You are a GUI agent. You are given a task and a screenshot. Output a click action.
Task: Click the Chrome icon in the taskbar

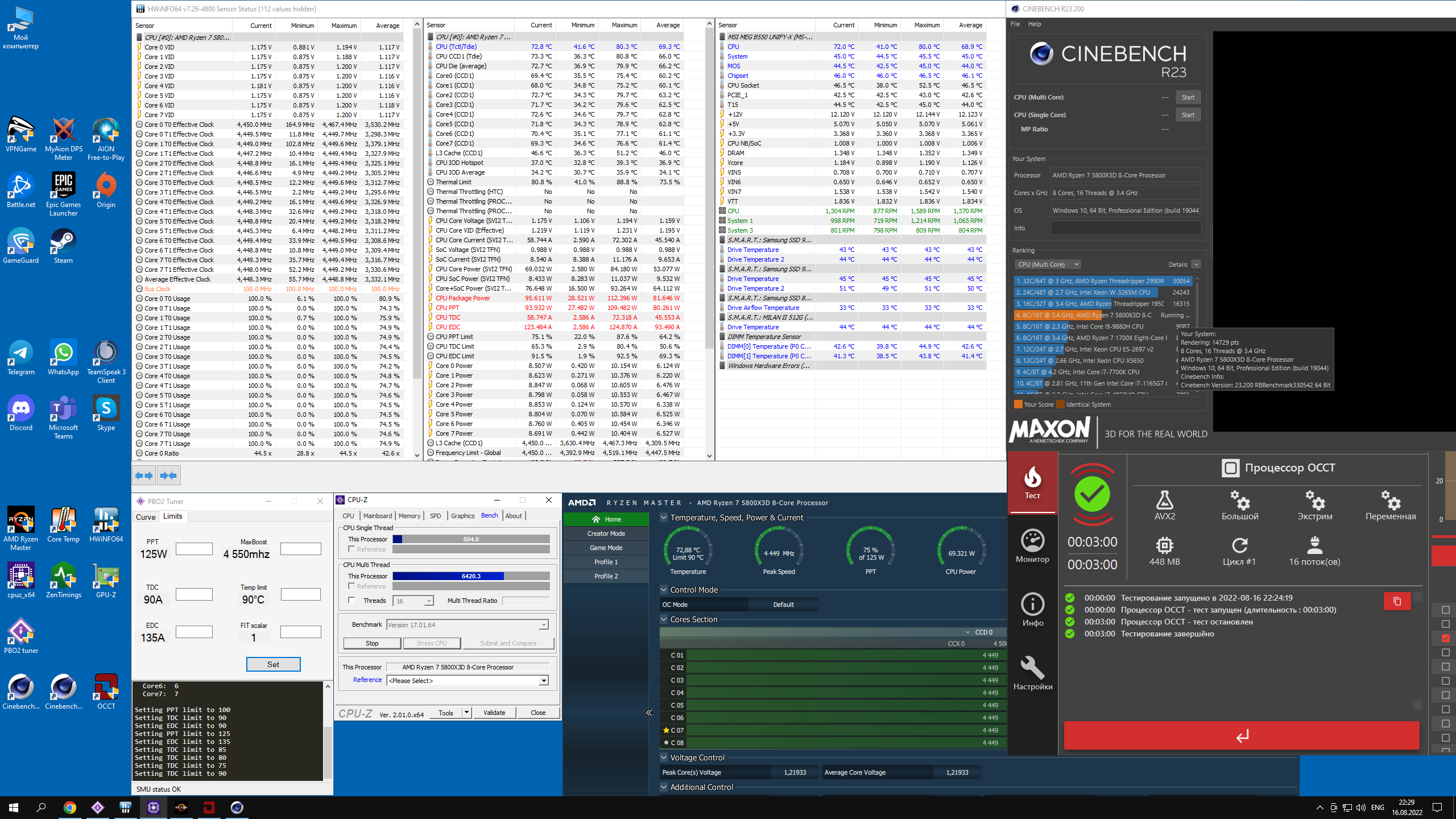[69, 807]
